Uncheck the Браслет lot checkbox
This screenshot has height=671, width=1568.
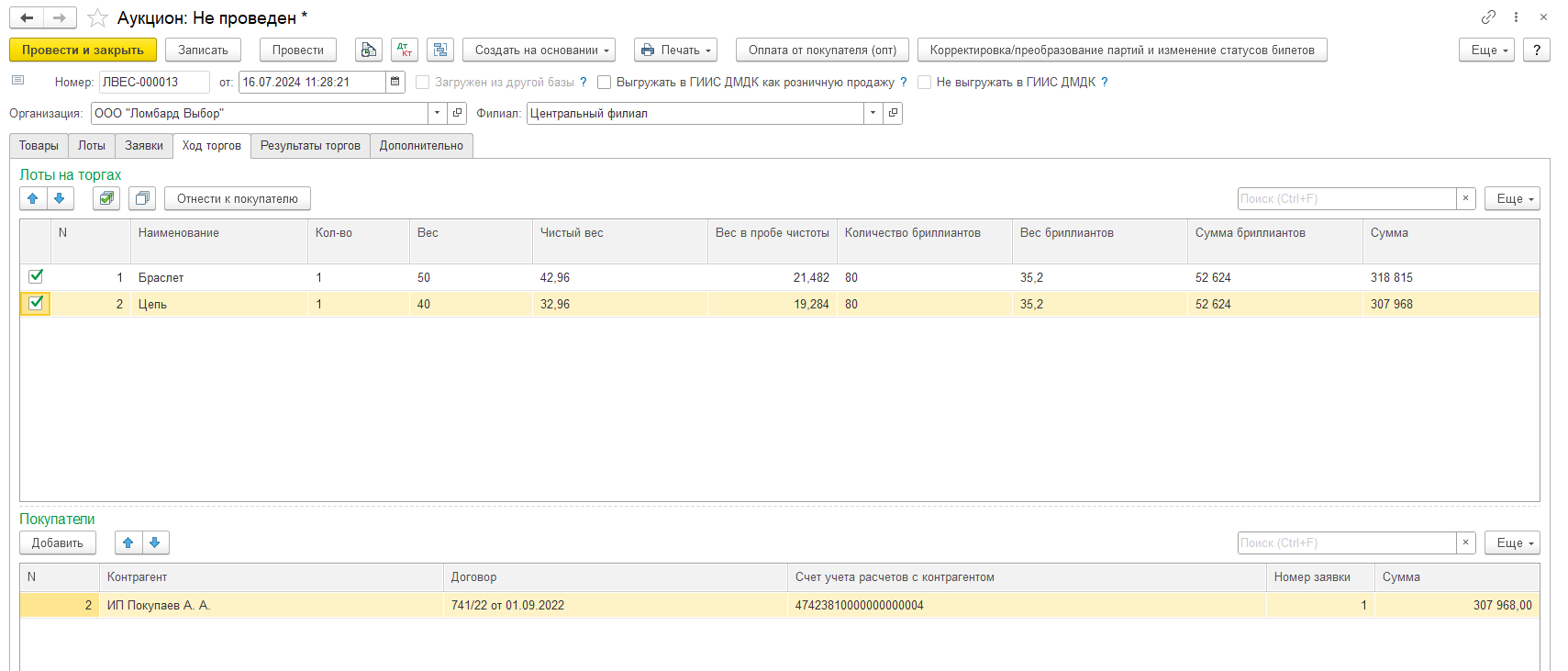pos(36,276)
